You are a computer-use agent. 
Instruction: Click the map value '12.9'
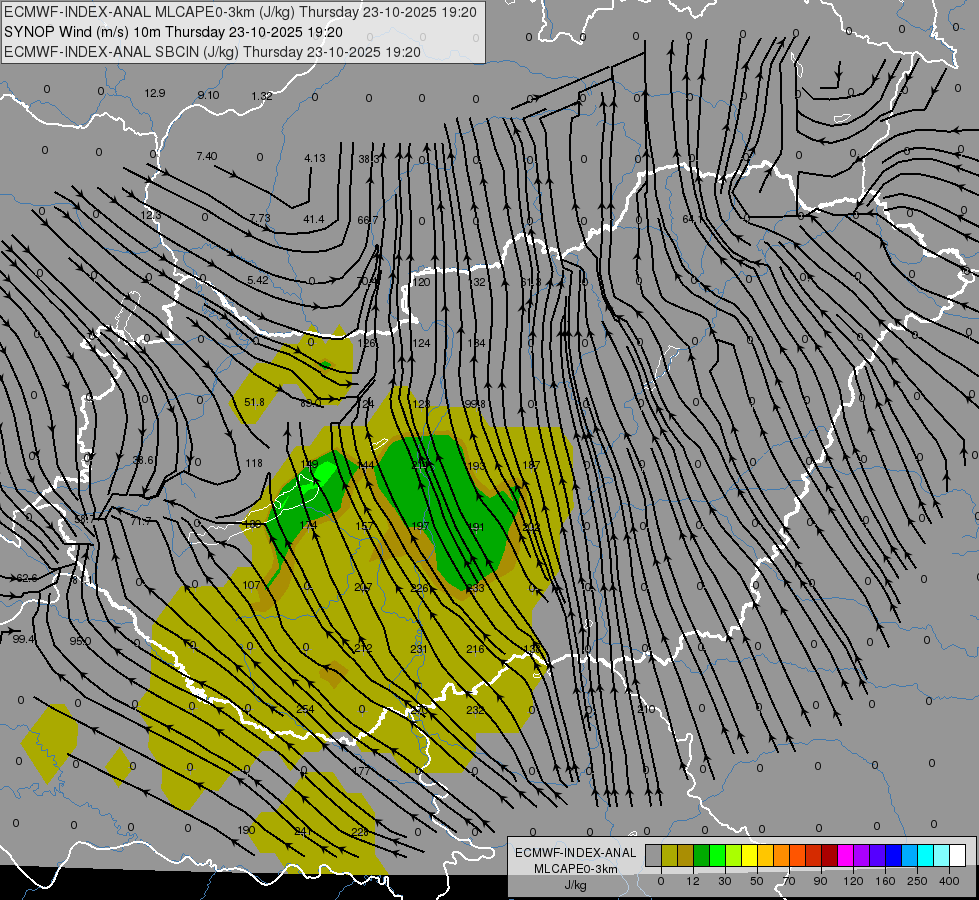155,93
